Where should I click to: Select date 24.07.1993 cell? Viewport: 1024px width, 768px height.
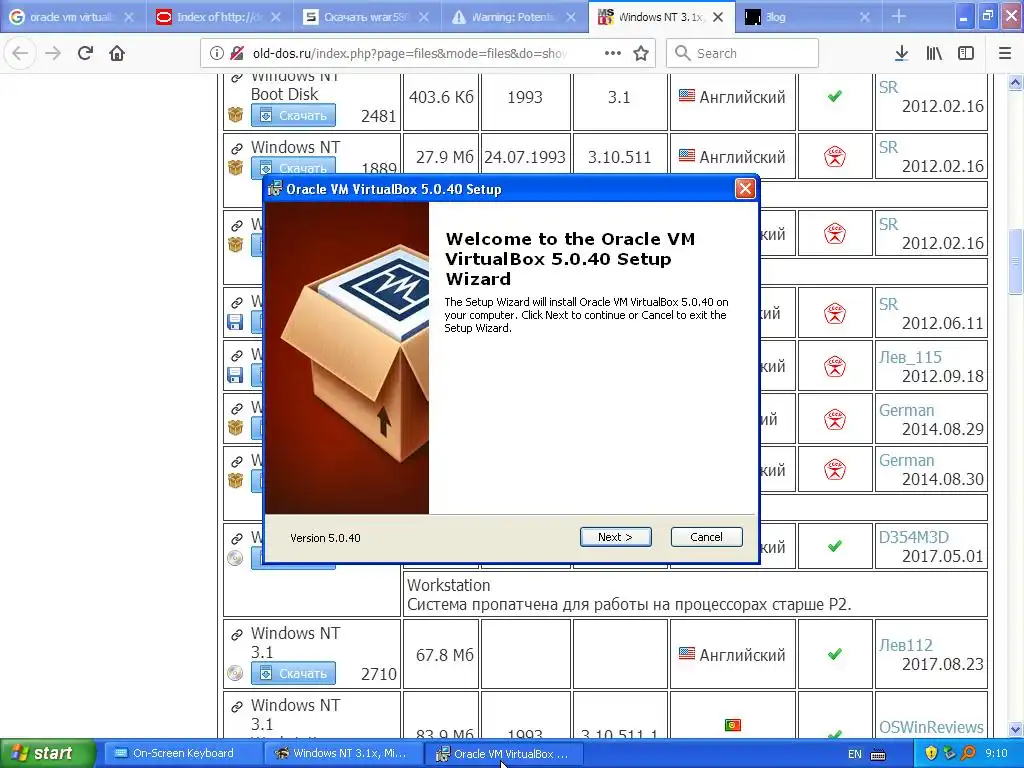pyautogui.click(x=525, y=157)
